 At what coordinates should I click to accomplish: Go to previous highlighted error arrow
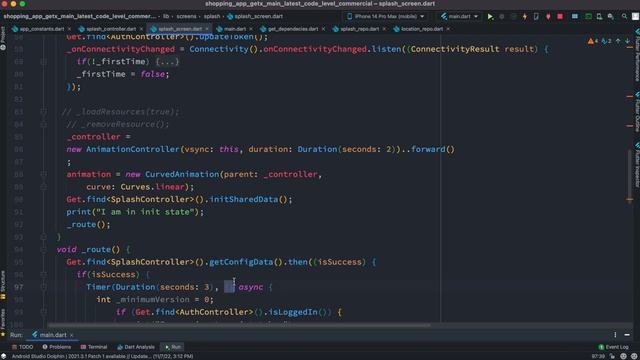pos(618,41)
